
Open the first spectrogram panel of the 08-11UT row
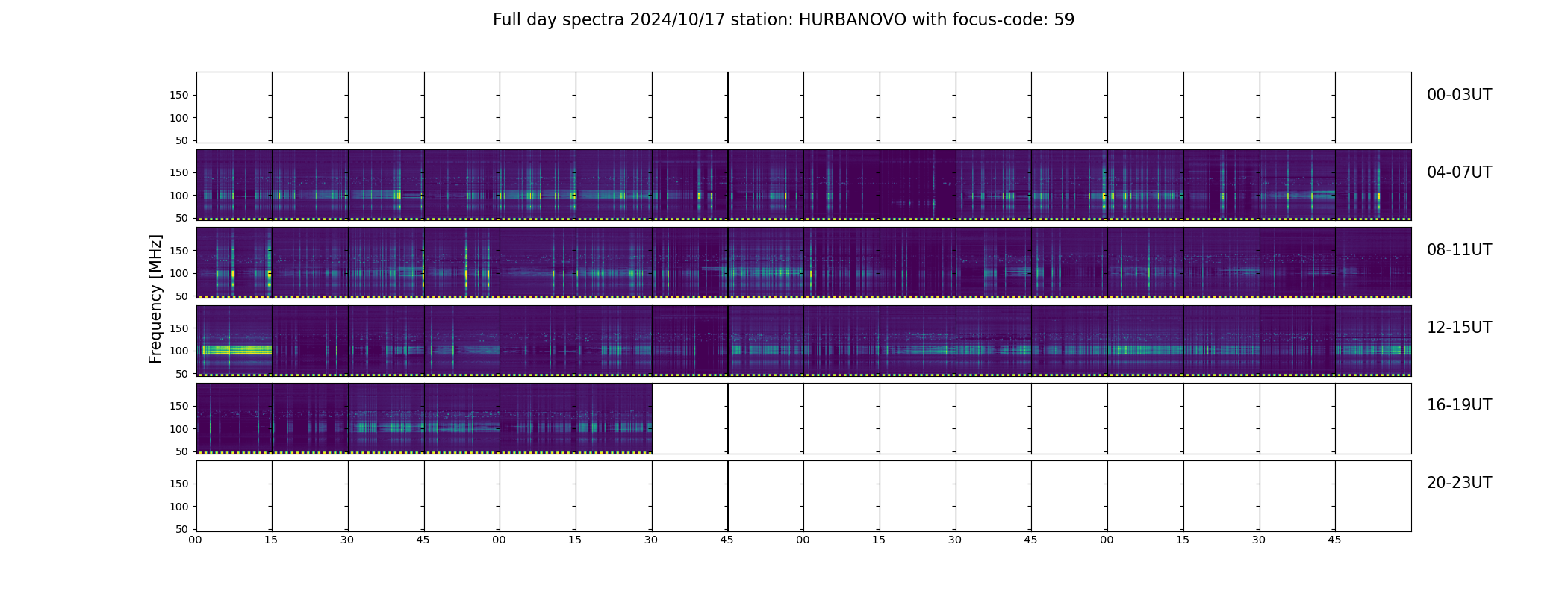(234, 263)
